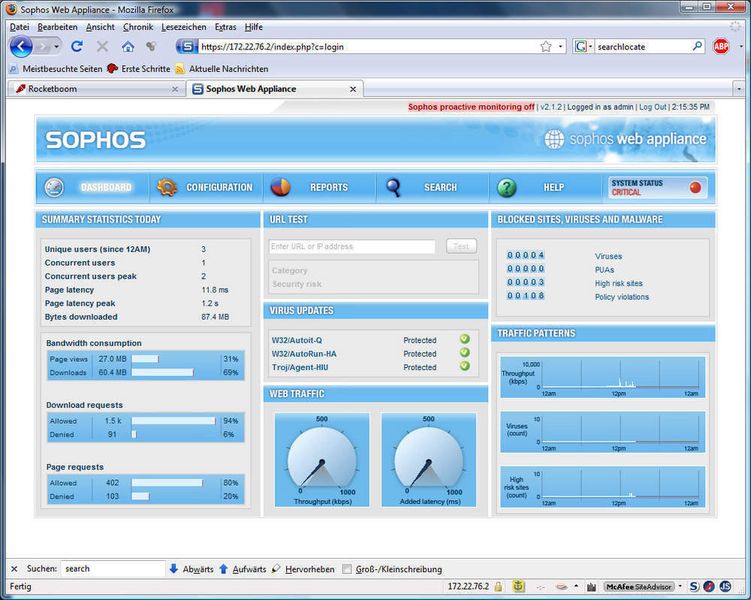Open the Dashboard compass icon

[x=54, y=187]
